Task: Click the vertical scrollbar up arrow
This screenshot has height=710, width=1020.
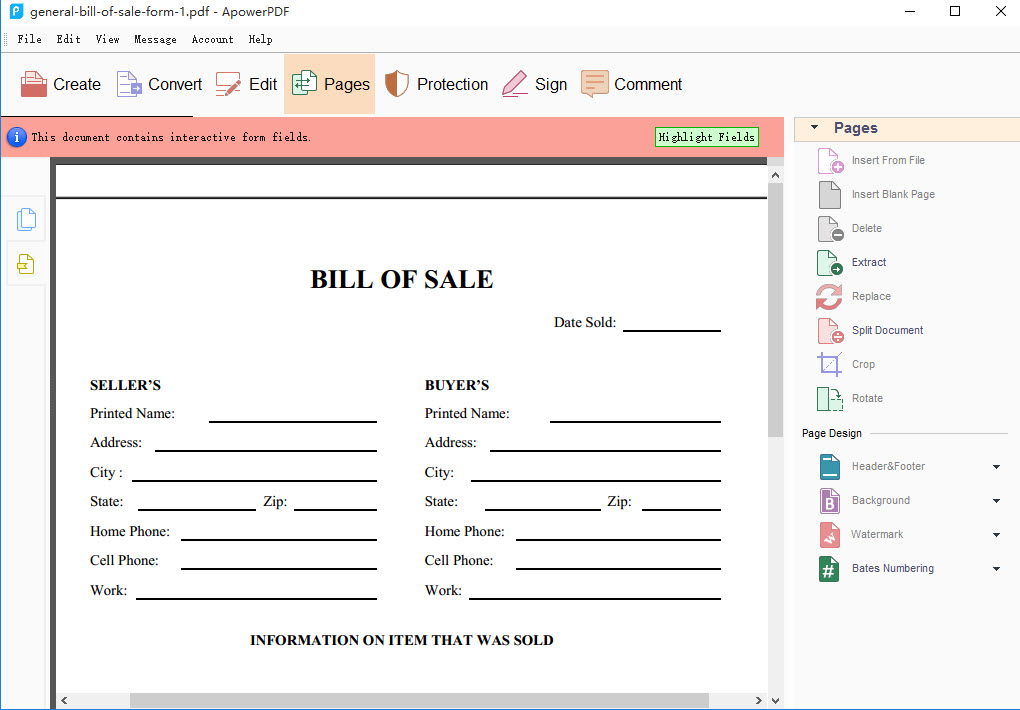Action: (x=775, y=176)
